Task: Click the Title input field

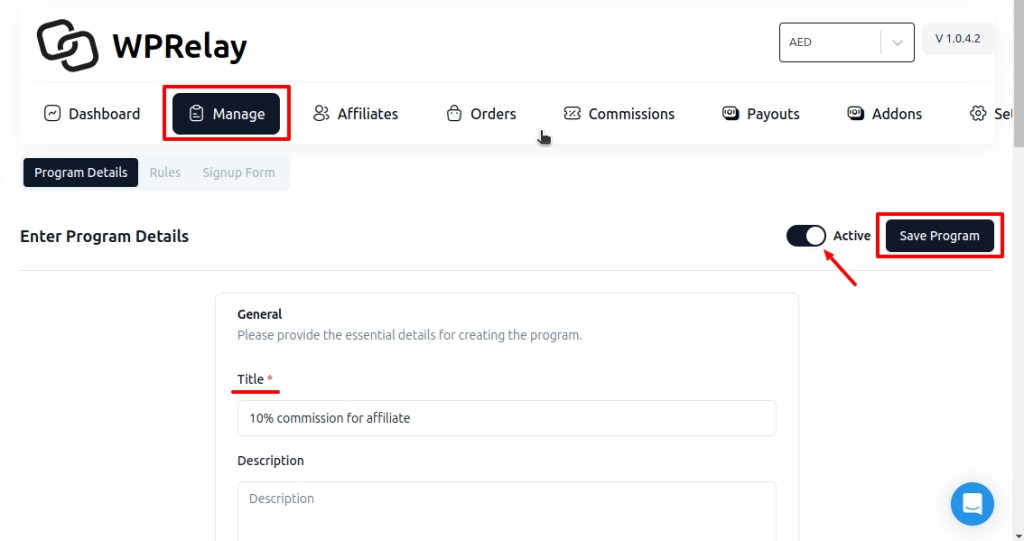Action: coord(506,418)
